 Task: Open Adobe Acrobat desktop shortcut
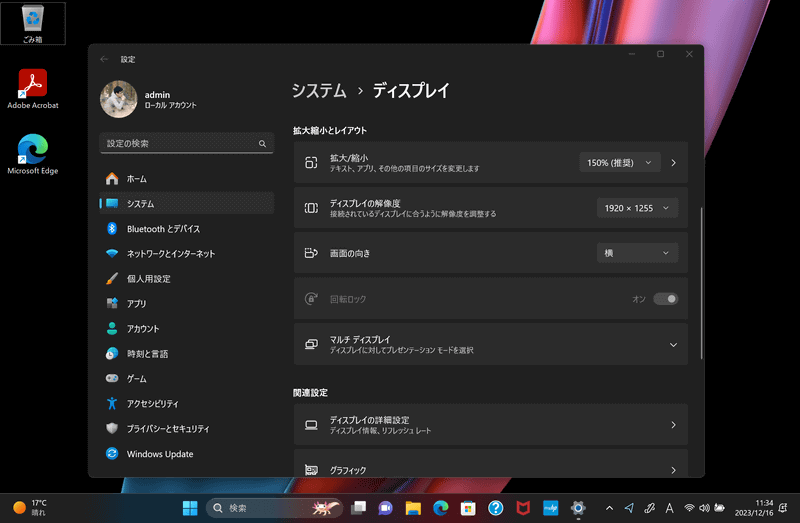[x=33, y=89]
